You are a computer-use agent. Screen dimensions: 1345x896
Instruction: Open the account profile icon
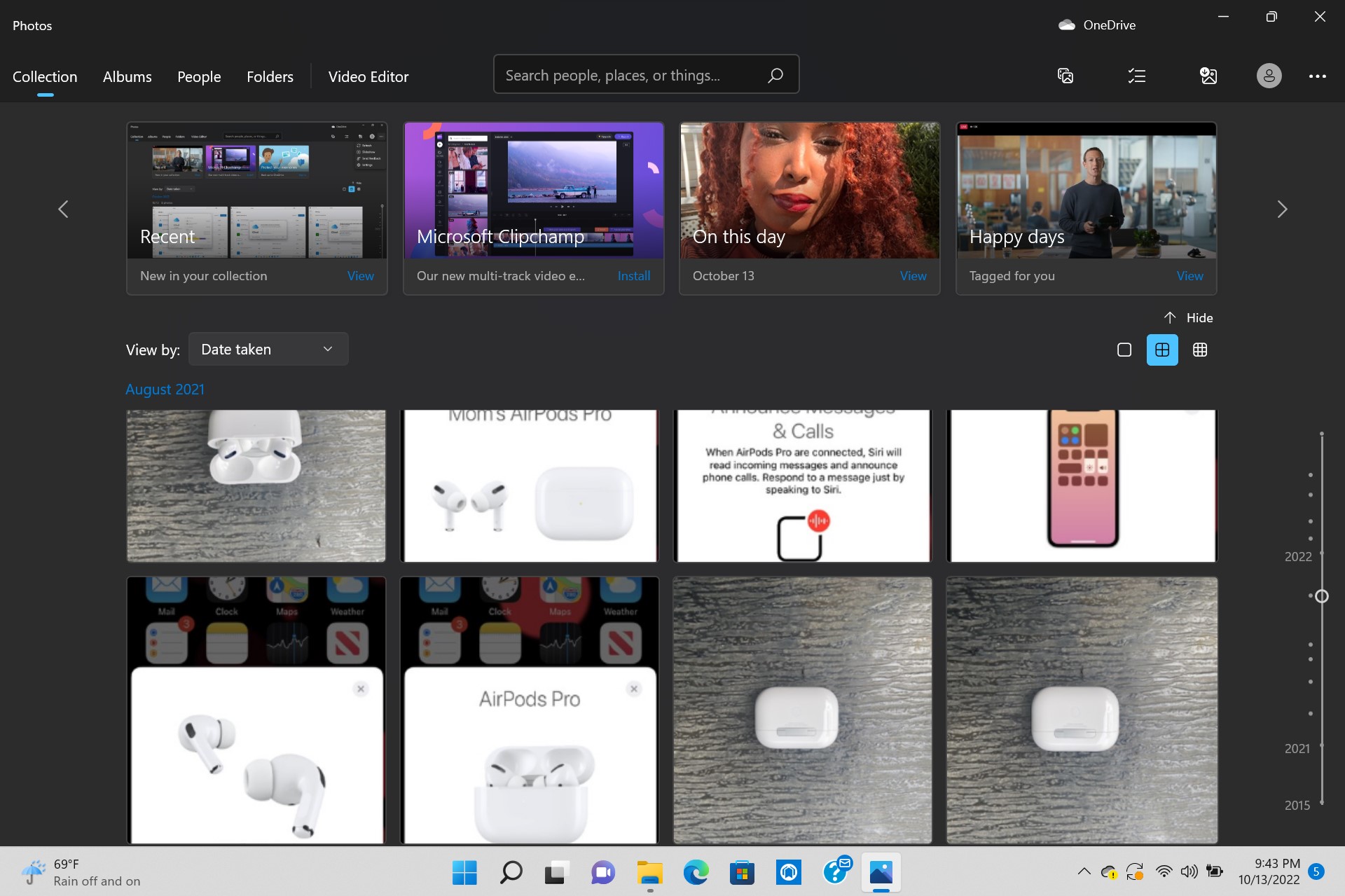pyautogui.click(x=1269, y=76)
